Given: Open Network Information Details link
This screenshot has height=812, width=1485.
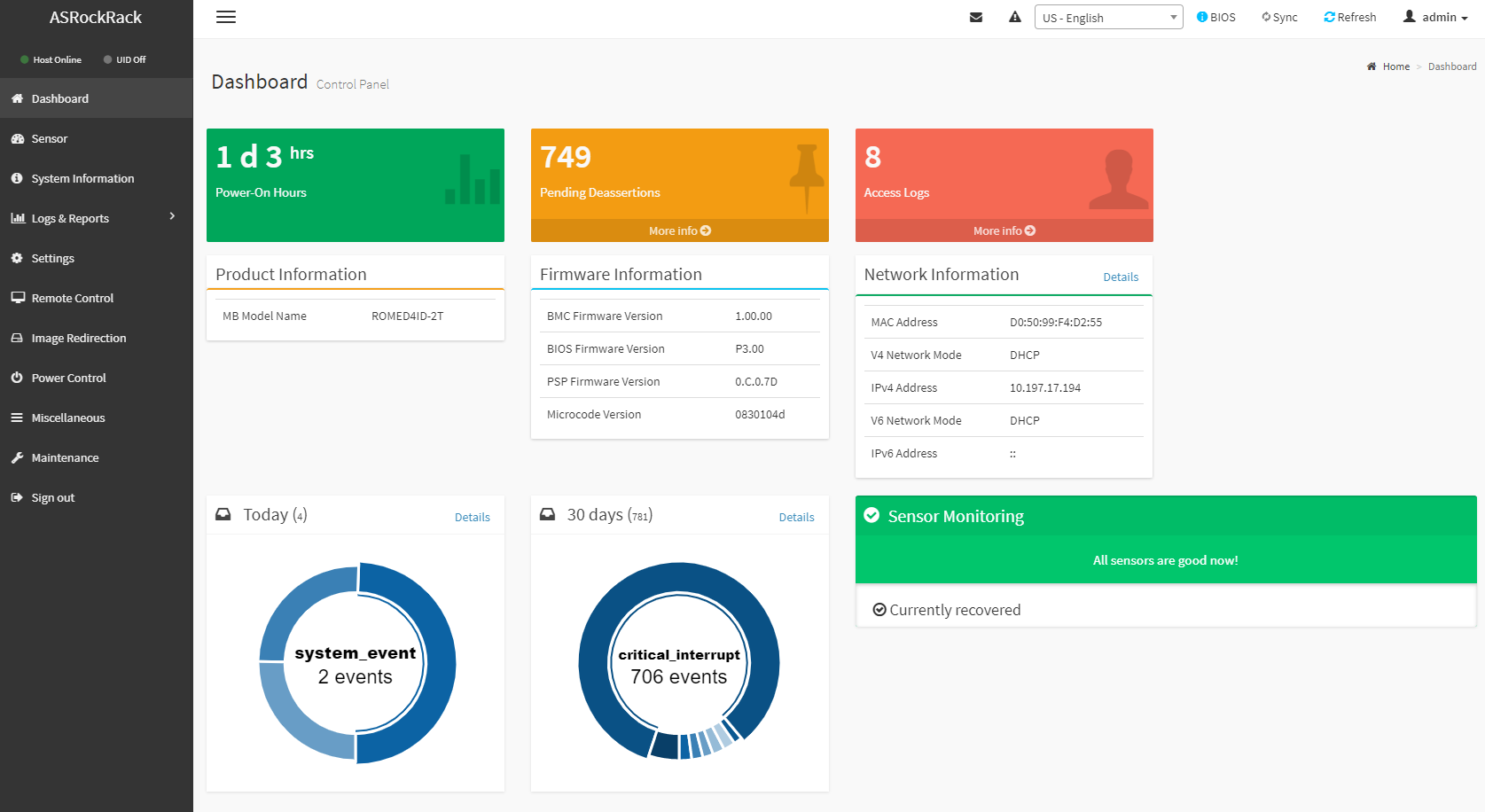Looking at the screenshot, I should tap(1121, 277).
